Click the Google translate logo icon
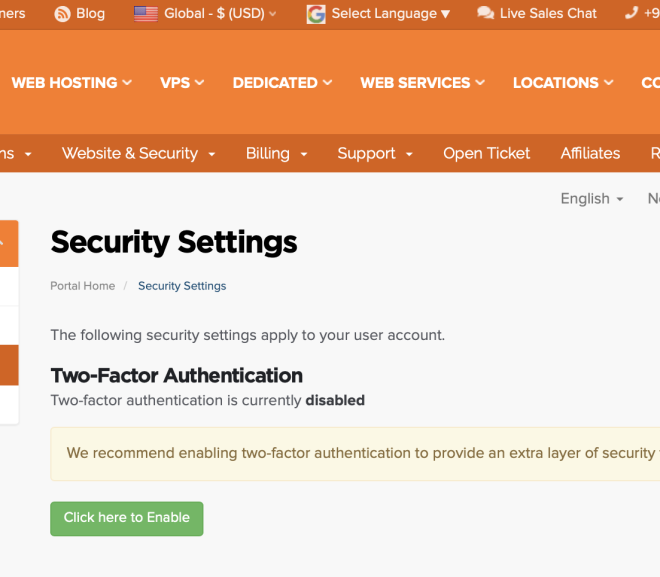The width and height of the screenshot is (660, 577). (x=316, y=14)
